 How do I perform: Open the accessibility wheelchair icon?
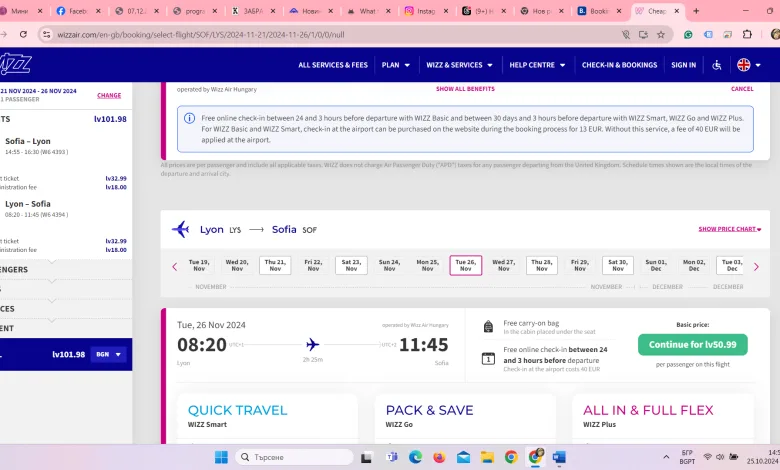coord(717,65)
